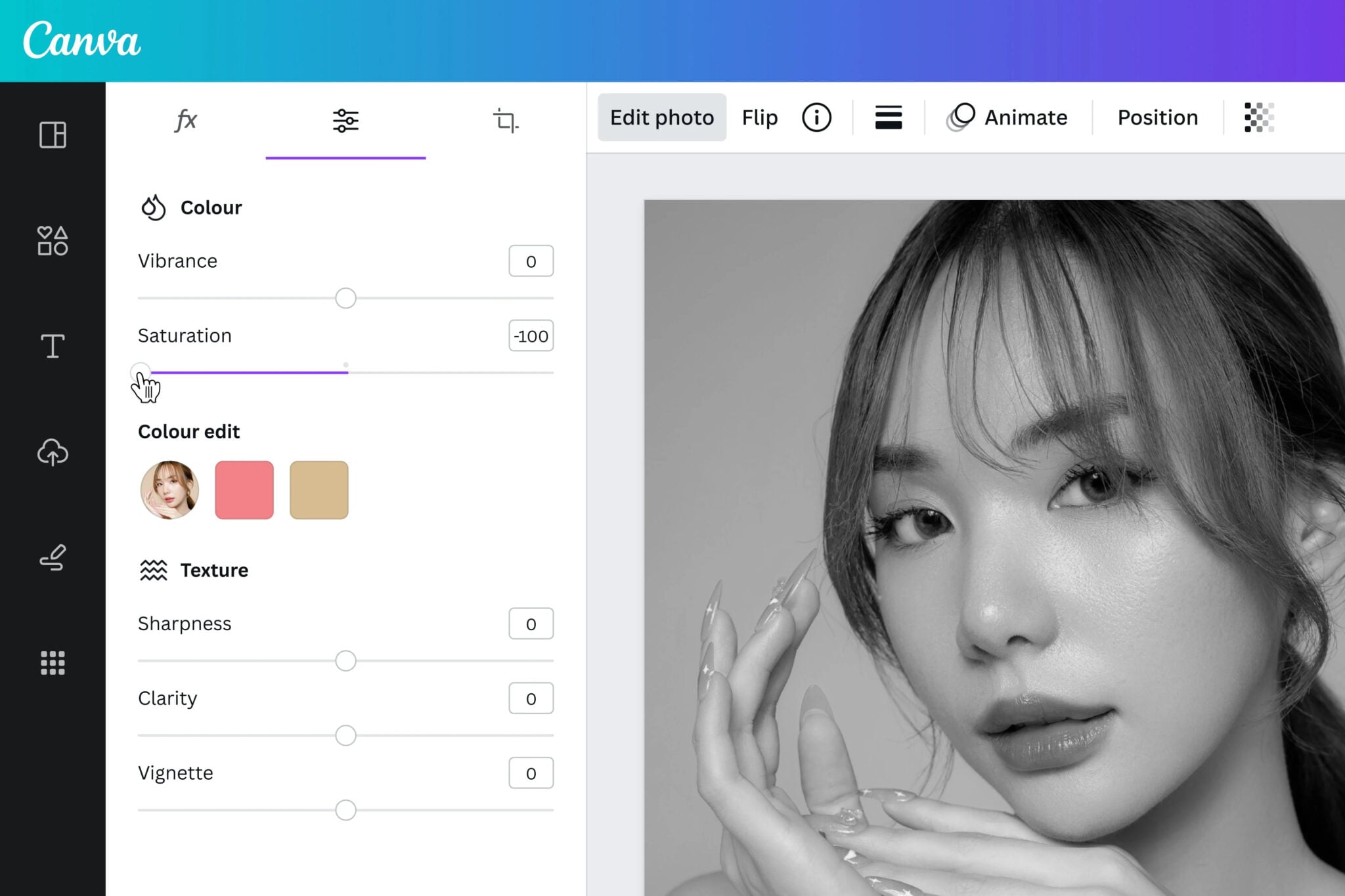
Task: Click the three horizontal lines toolbar icon
Action: click(888, 117)
